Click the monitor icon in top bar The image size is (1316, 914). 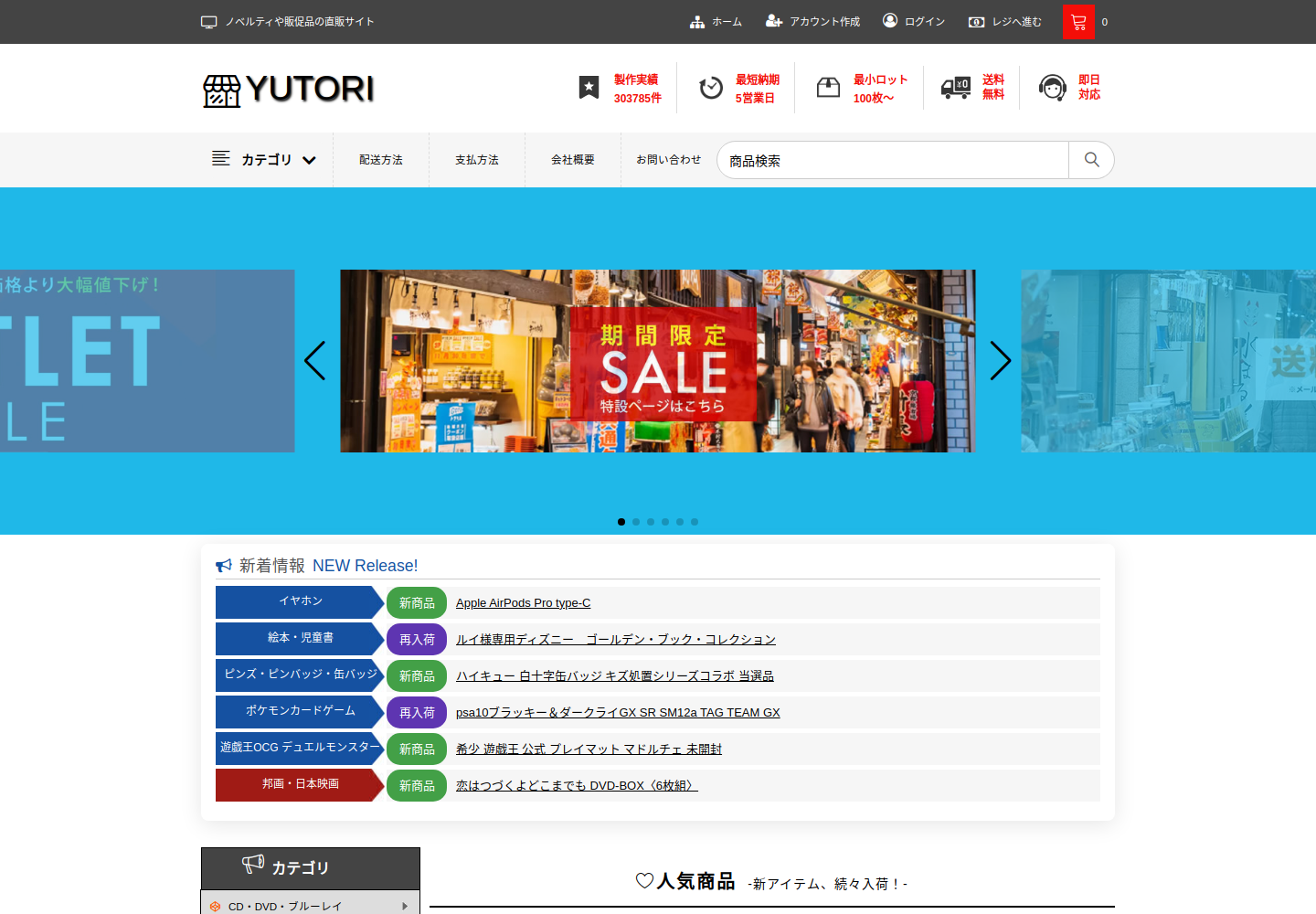[209, 22]
